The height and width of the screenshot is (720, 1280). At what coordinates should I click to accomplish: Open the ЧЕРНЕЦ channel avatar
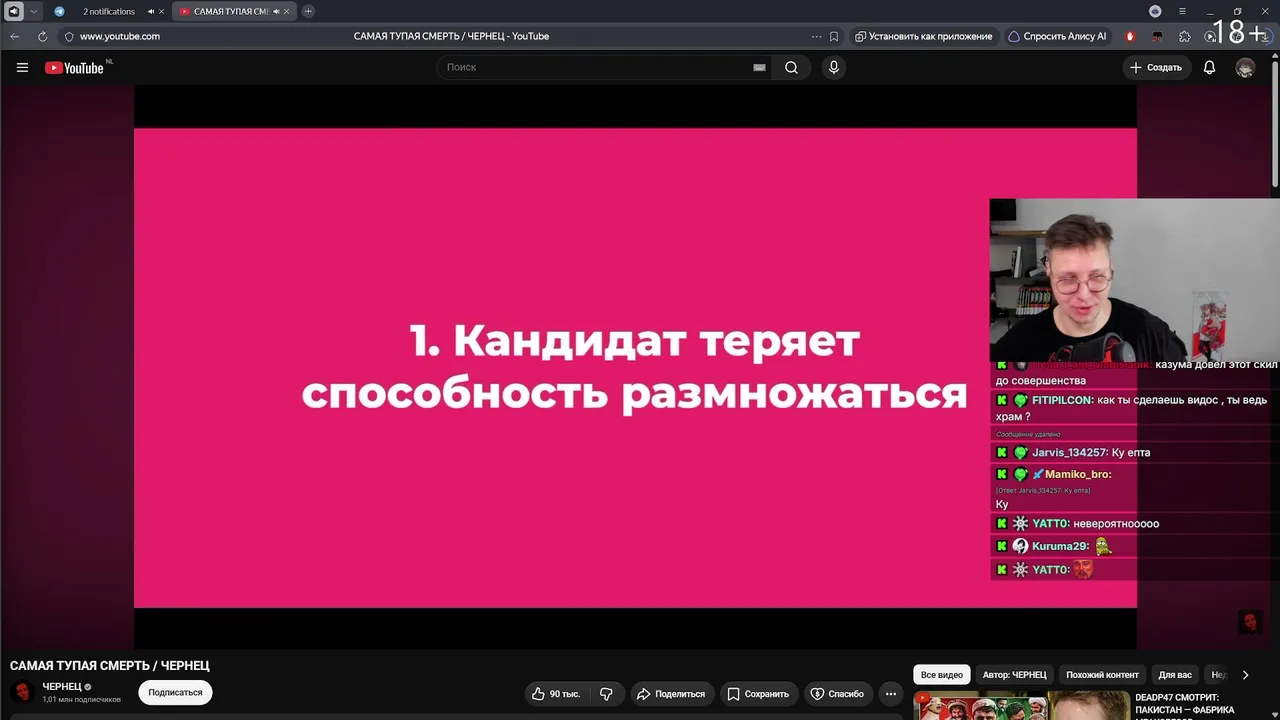coord(22,692)
